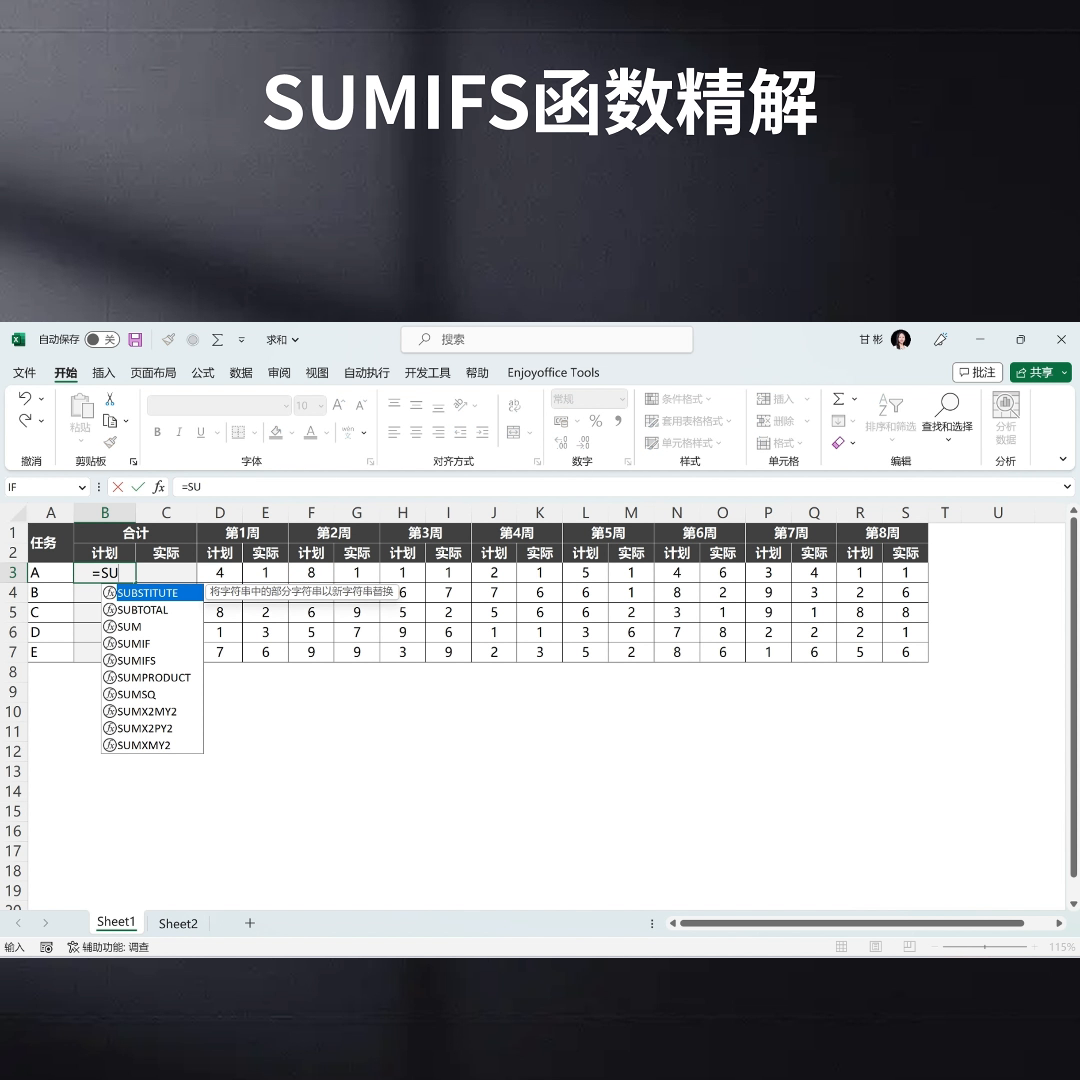Viewport: 1080px width, 1080px height.
Task: Switch to page layout view icon
Action: 875,947
